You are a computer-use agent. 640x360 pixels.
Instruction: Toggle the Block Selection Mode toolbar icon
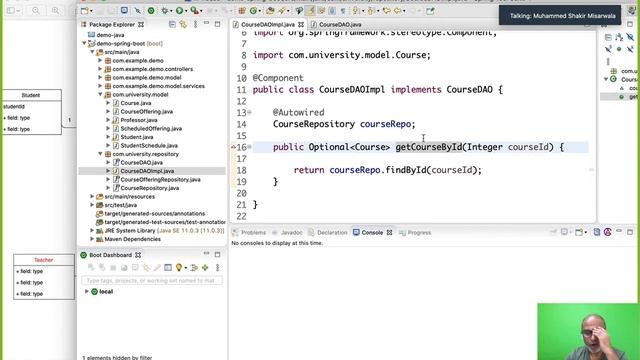point(332,11)
